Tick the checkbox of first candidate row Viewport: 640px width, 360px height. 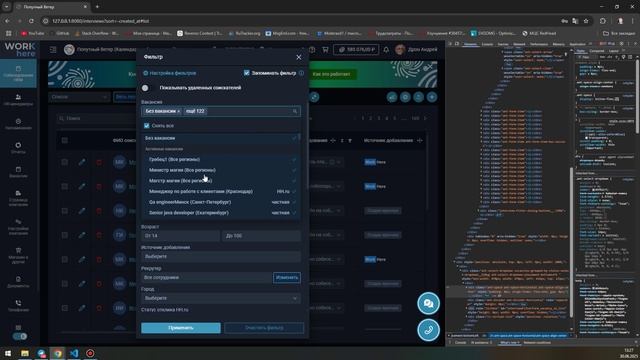point(64,162)
